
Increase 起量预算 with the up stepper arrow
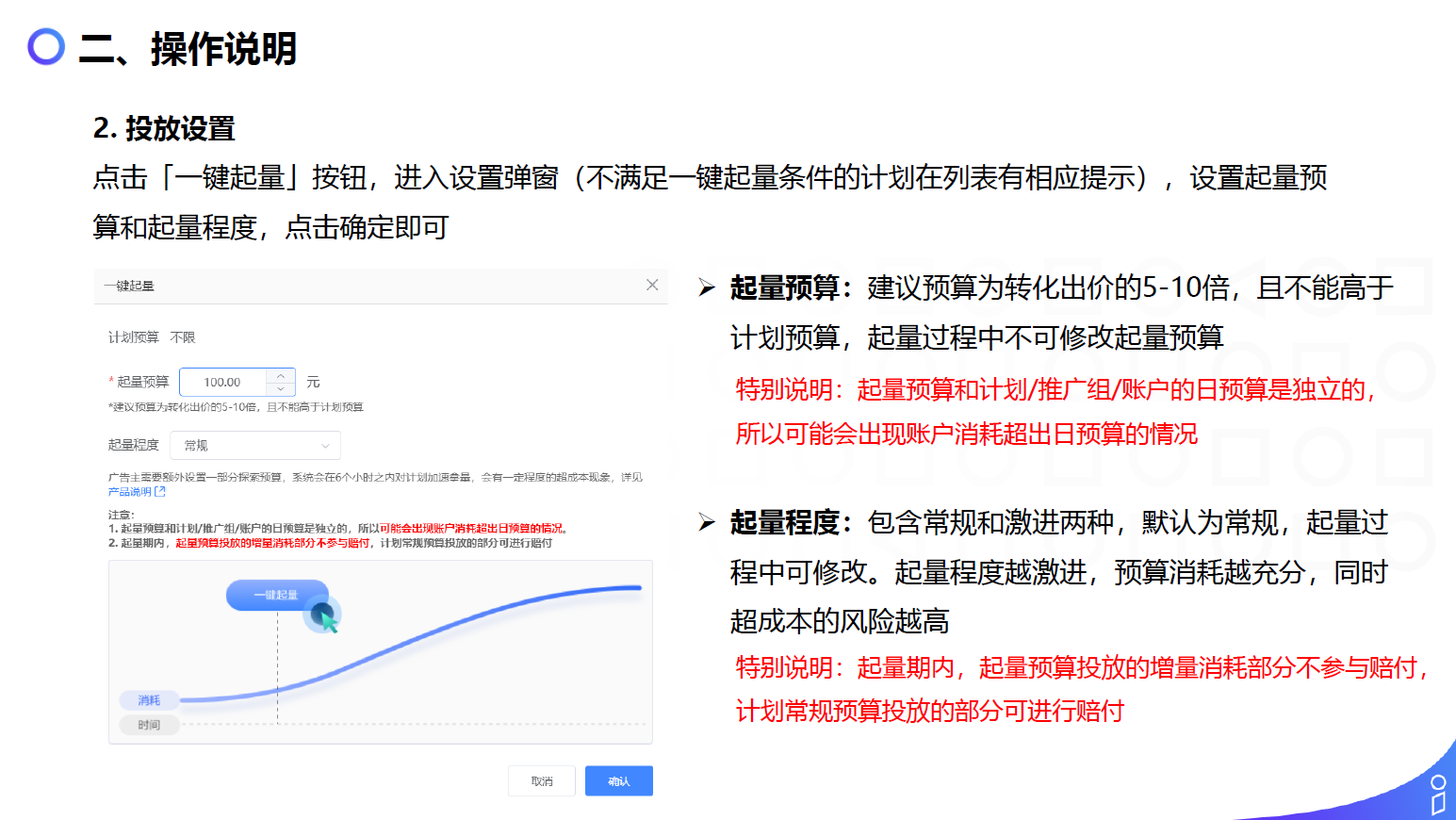281,376
